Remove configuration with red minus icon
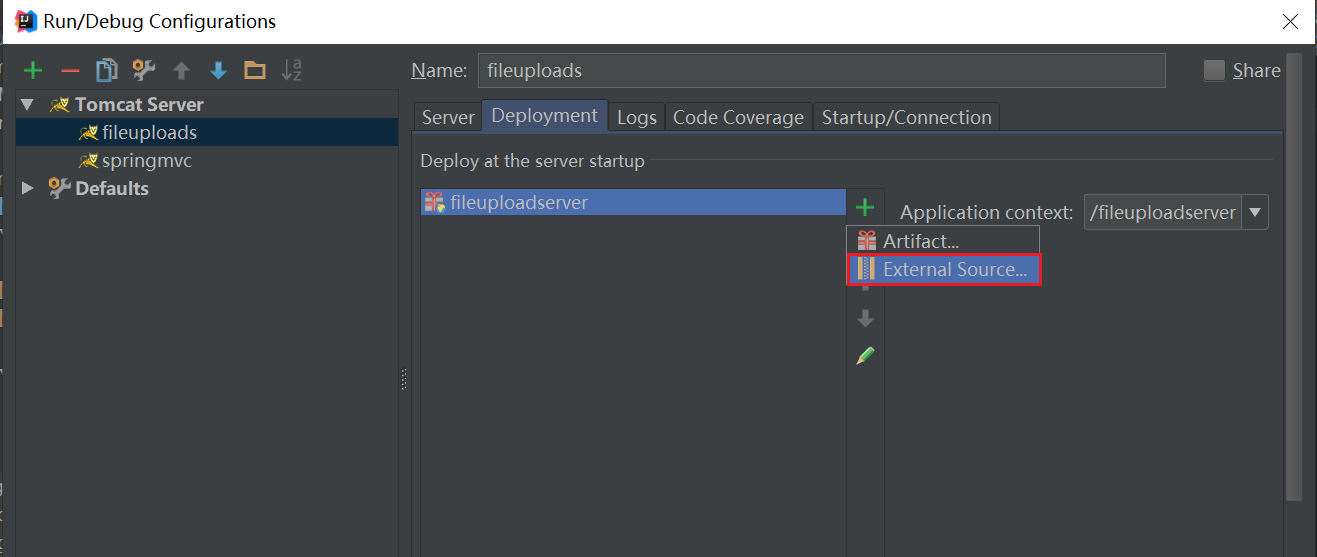Screen dimensions: 1317x557 tap(70, 71)
